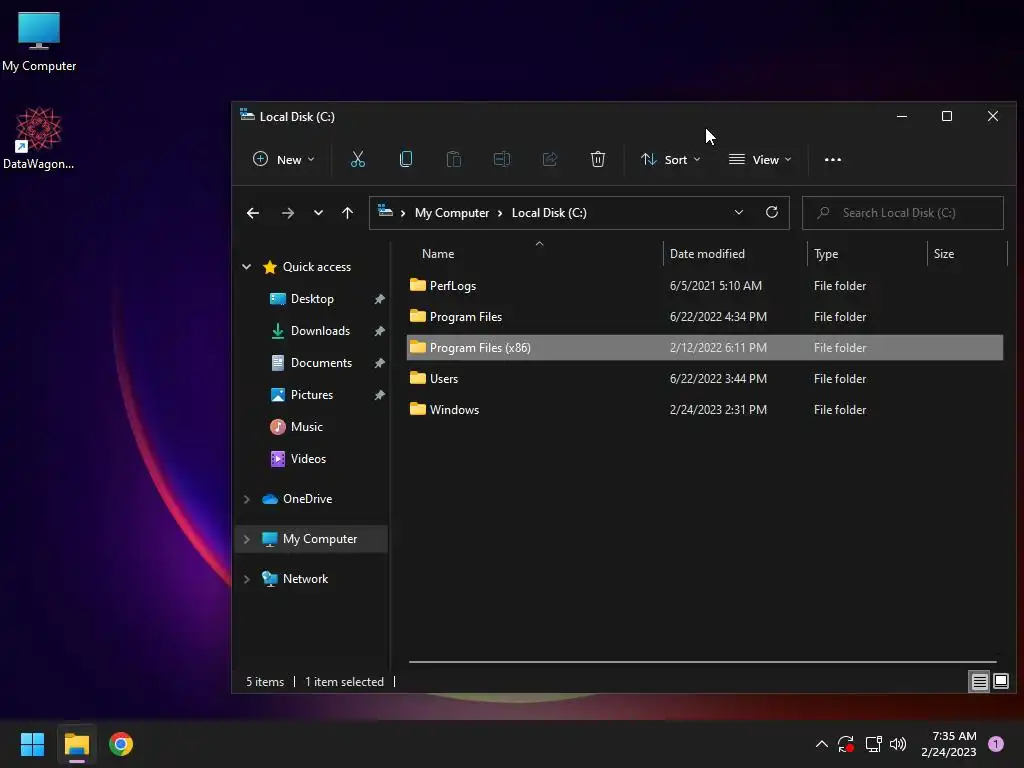The height and width of the screenshot is (768, 1024).
Task: Switch to large thumbnails view icon
Action: [x=1000, y=682]
